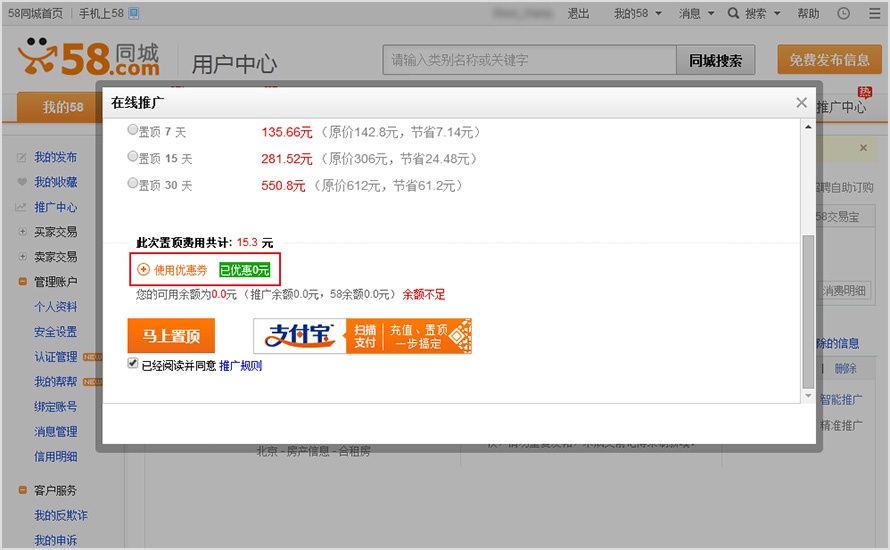This screenshot has height=550, width=890.
Task: Click the 58同城 logo
Action: click(x=89, y=58)
